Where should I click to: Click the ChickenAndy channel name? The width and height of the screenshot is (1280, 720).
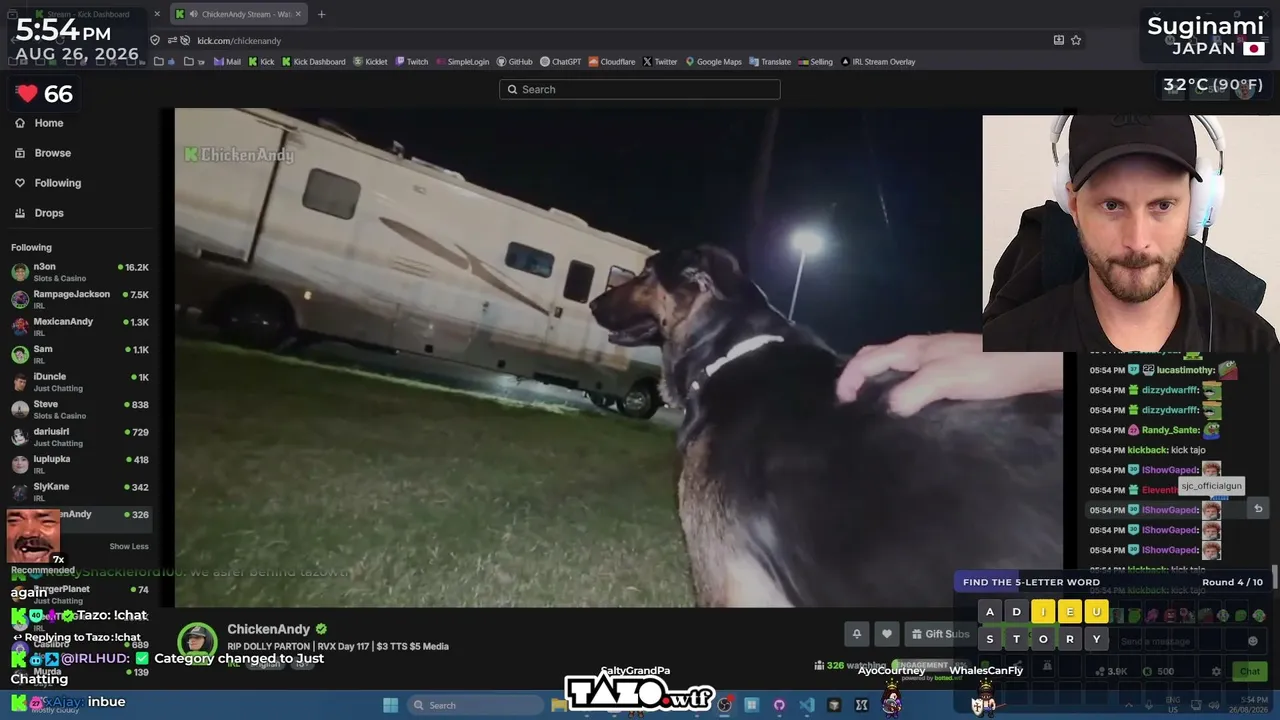click(268, 629)
